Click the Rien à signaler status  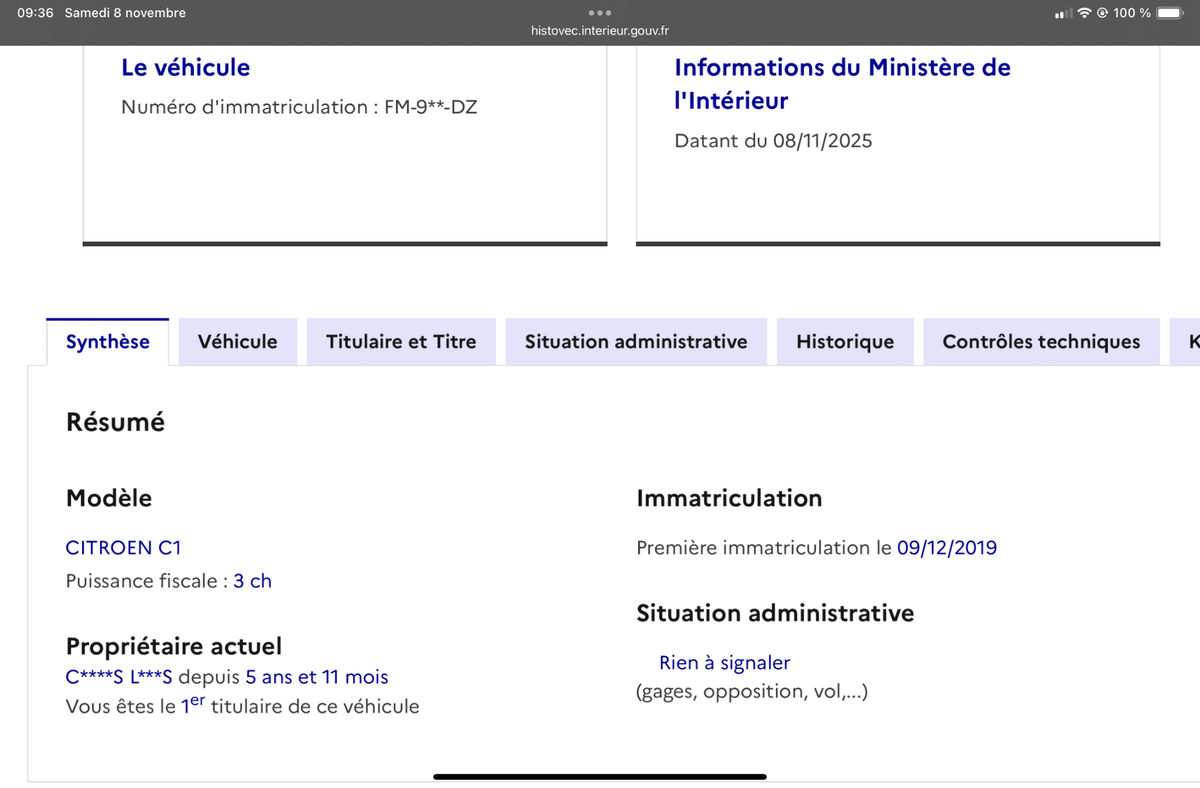pos(724,662)
